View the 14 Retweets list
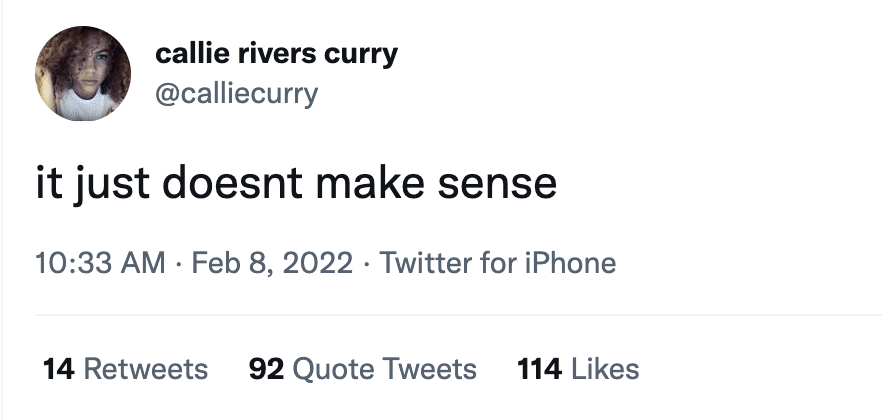Image resolution: width=882 pixels, height=420 pixels. [x=125, y=369]
